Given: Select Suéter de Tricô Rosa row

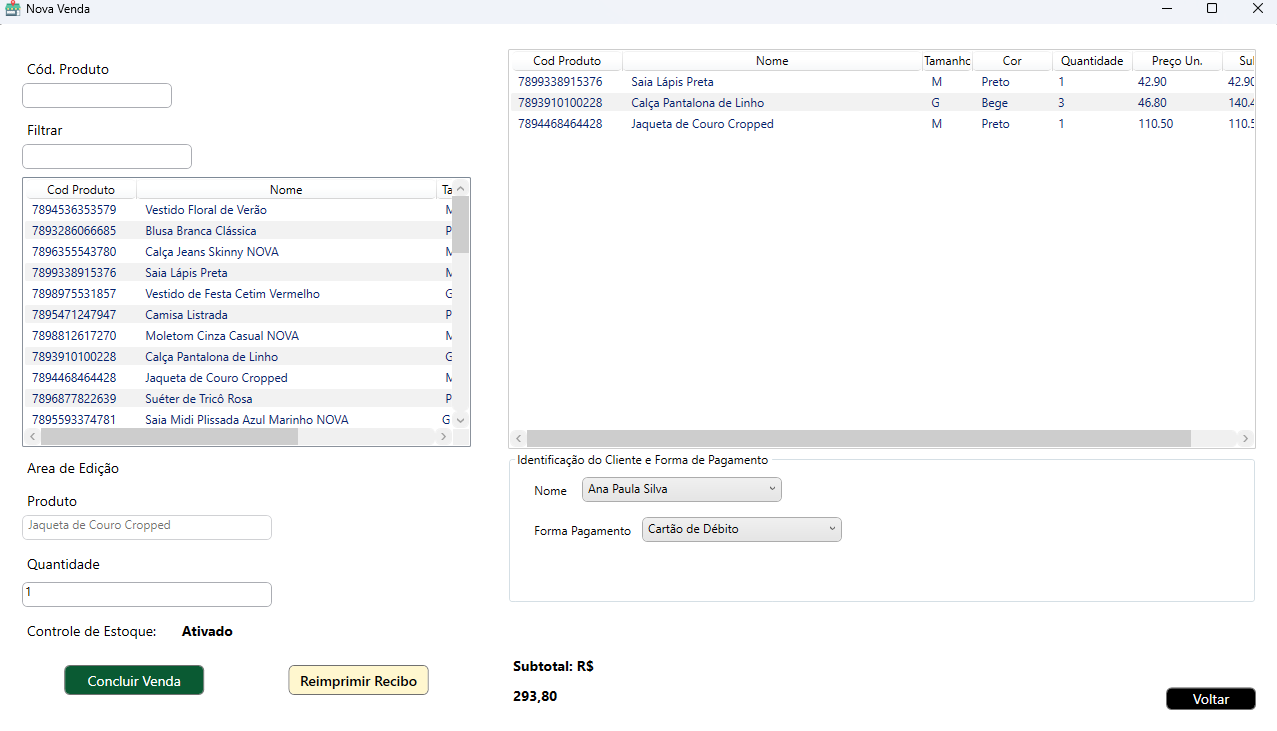Looking at the screenshot, I should (238, 399).
